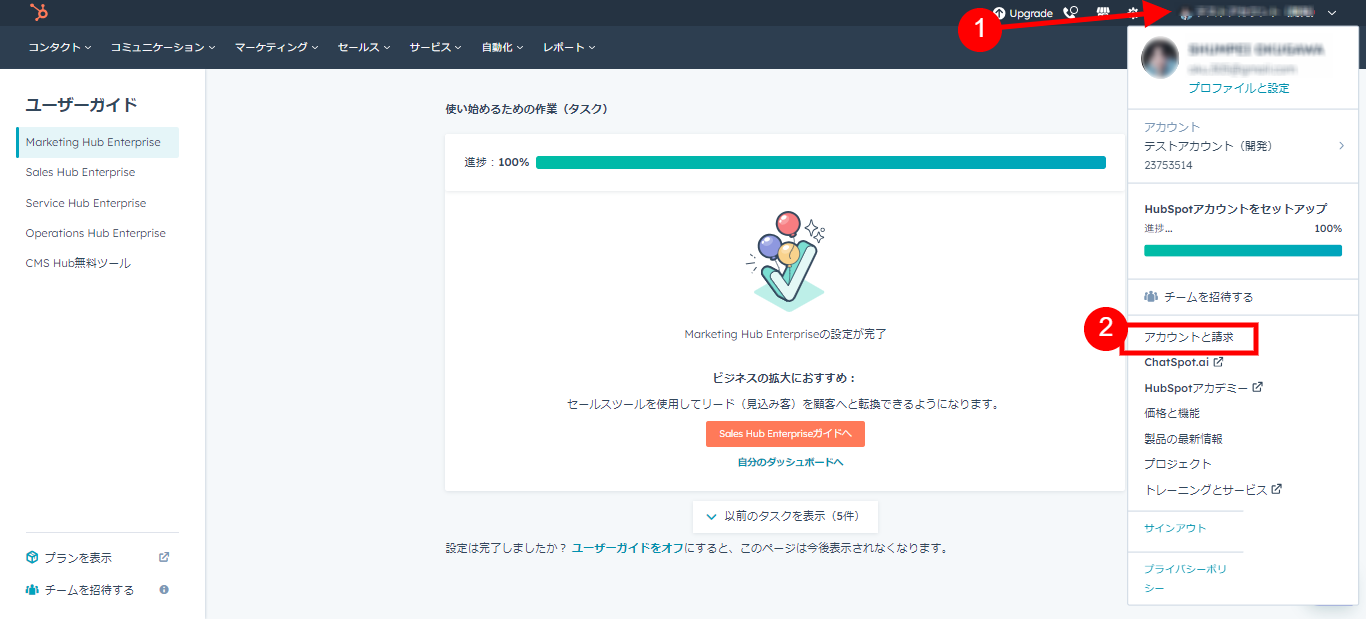Click the box icon beside プランを表示
Viewport: 1366px width, 619px height.
[x=32, y=557]
